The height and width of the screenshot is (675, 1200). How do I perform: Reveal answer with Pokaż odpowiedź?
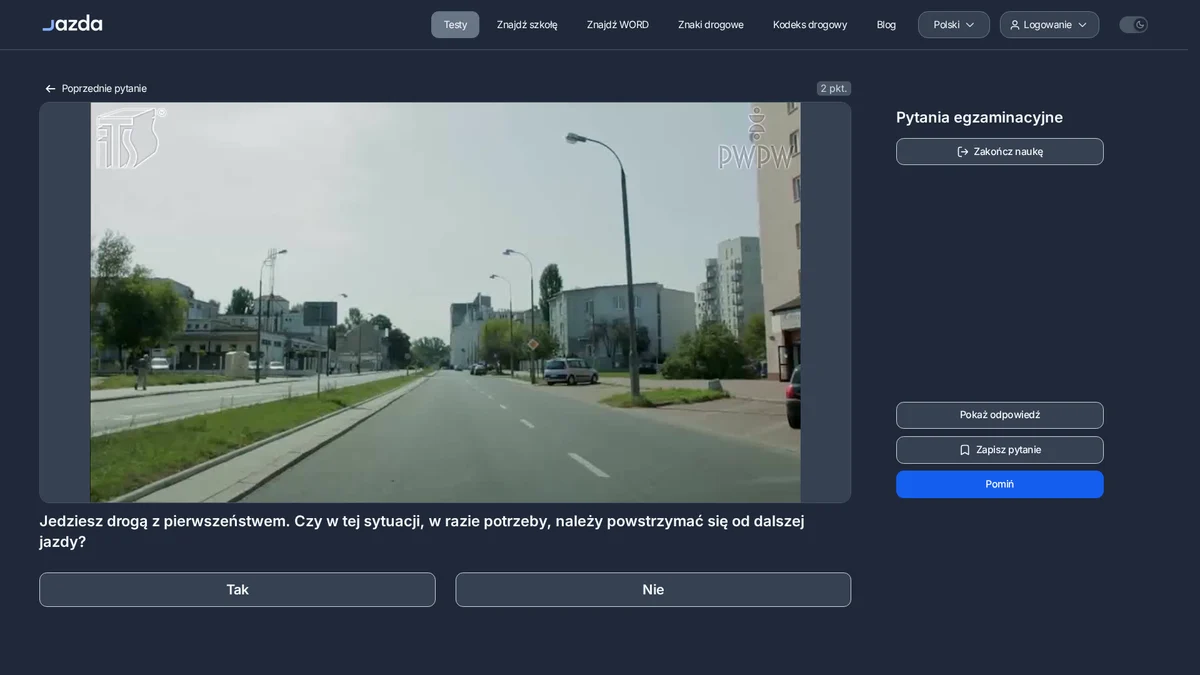pos(1000,415)
